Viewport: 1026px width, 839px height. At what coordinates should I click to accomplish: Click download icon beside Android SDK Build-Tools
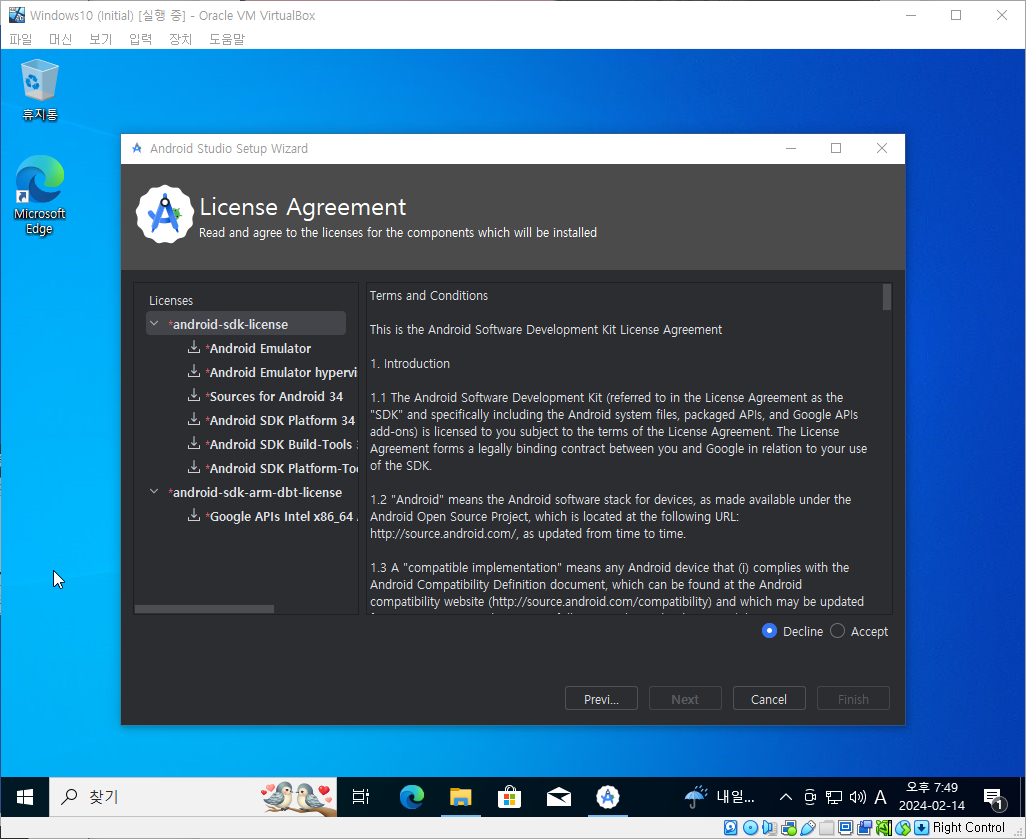pos(194,443)
